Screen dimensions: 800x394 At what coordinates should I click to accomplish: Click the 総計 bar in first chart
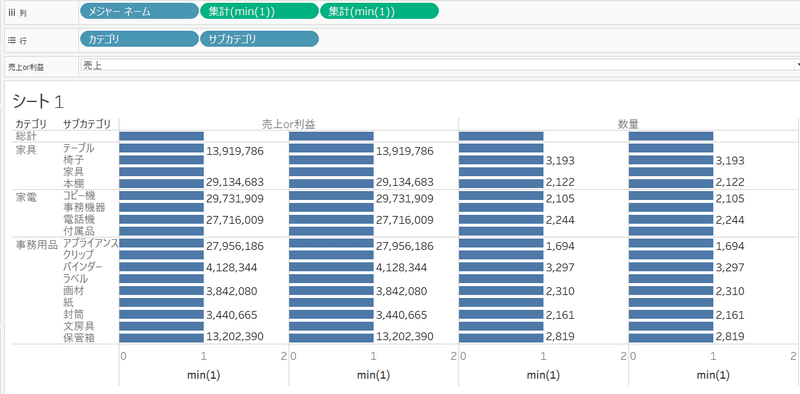161,136
